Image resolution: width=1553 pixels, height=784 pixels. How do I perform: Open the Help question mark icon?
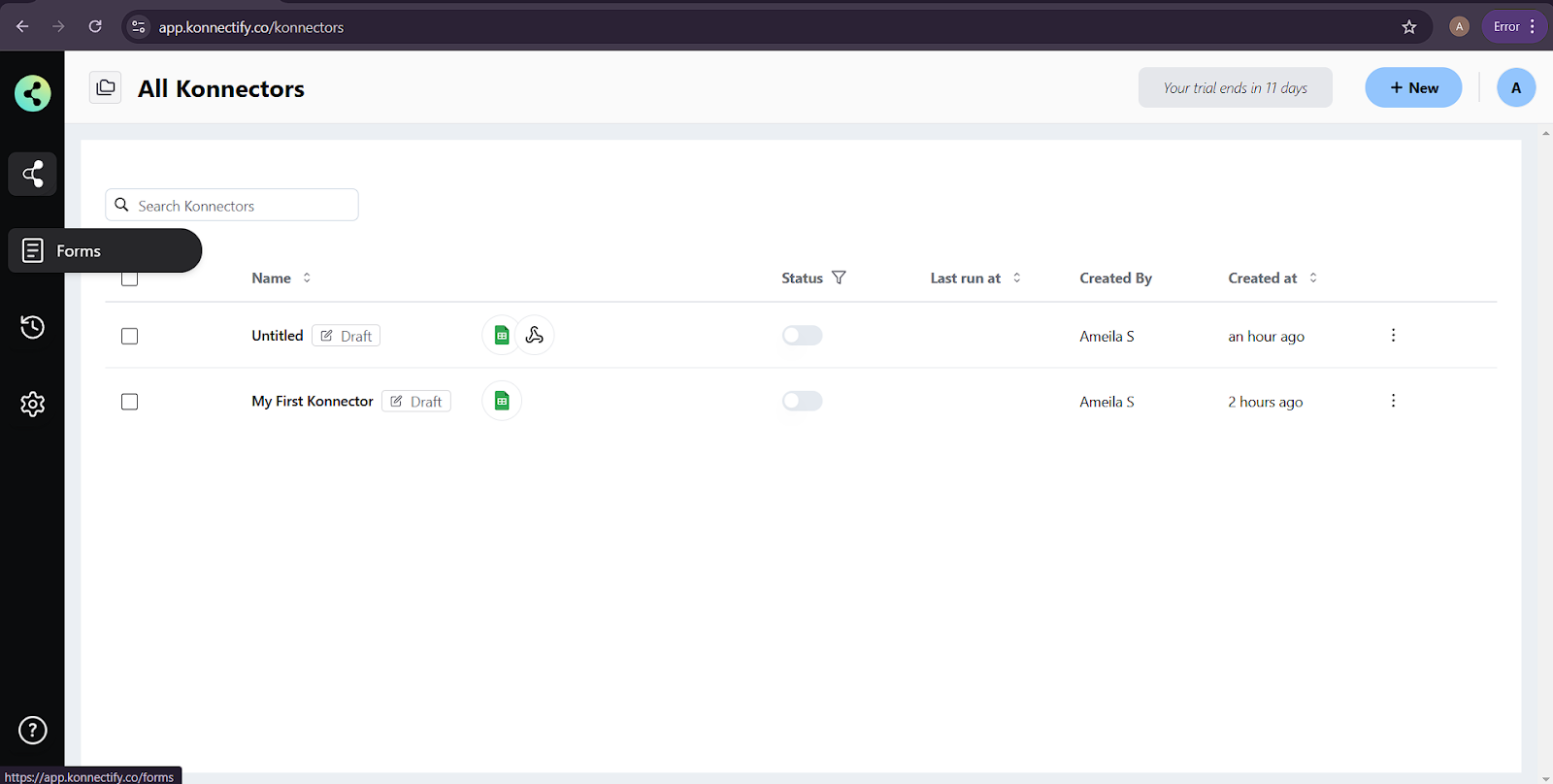coord(32,730)
